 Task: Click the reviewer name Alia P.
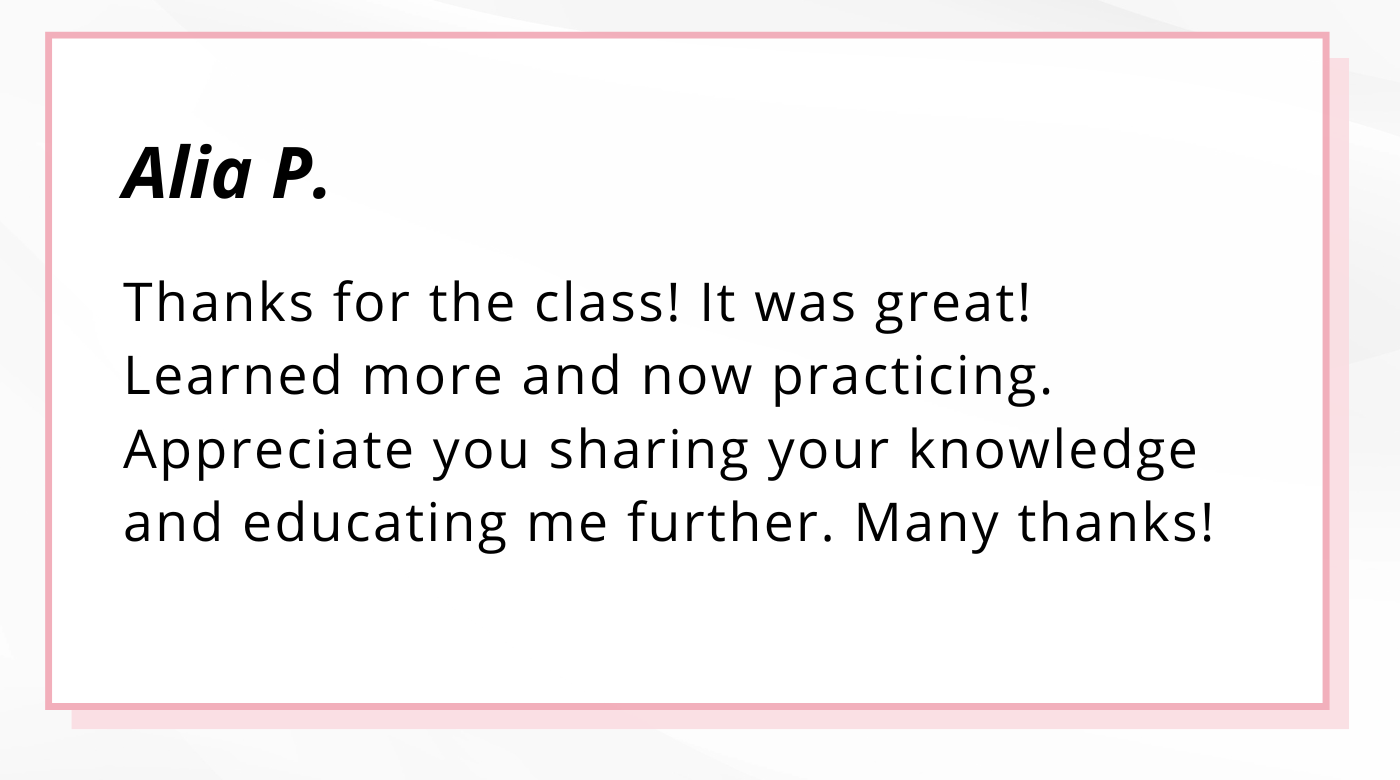[225, 174]
